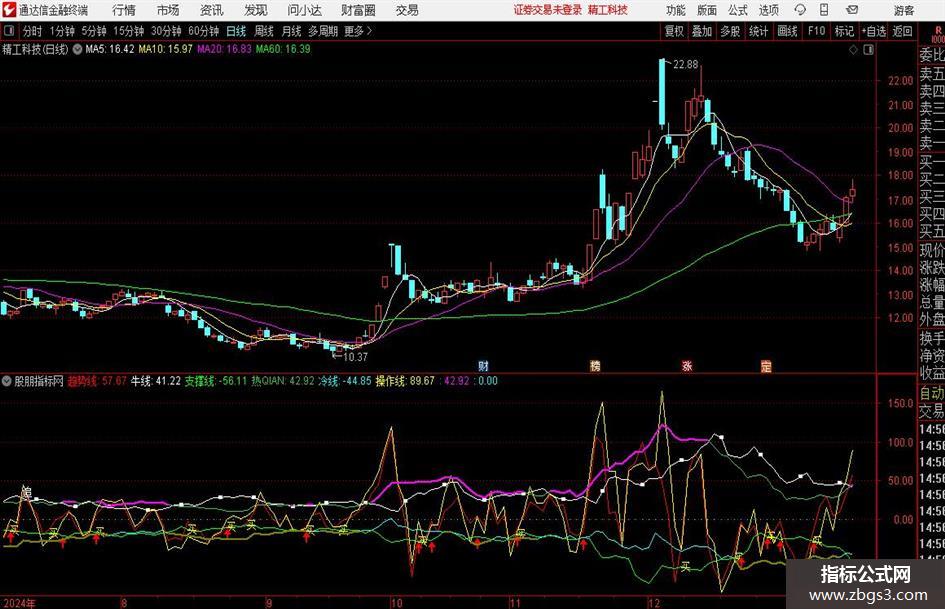Click the 统计 statistics button
Screen dimensions: 945x609
click(x=758, y=31)
